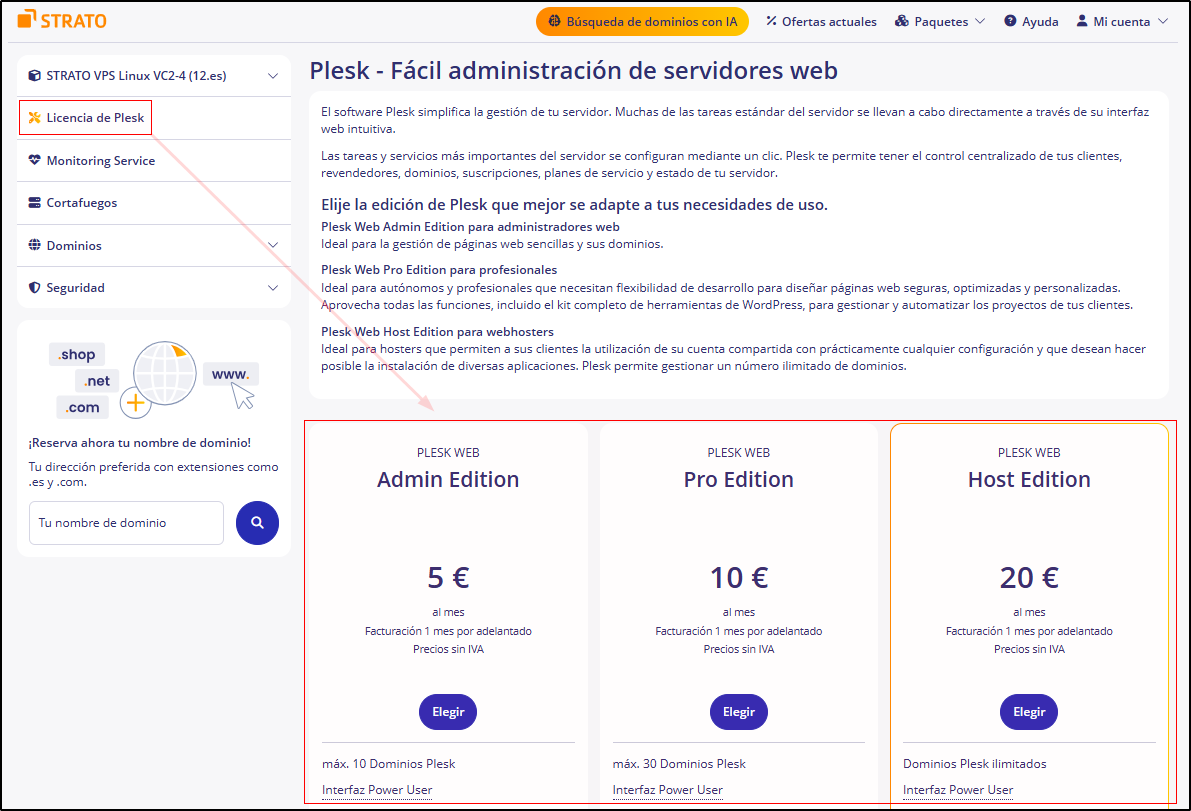Click the Seguridad shield icon
The image size is (1191, 811).
coord(34,288)
